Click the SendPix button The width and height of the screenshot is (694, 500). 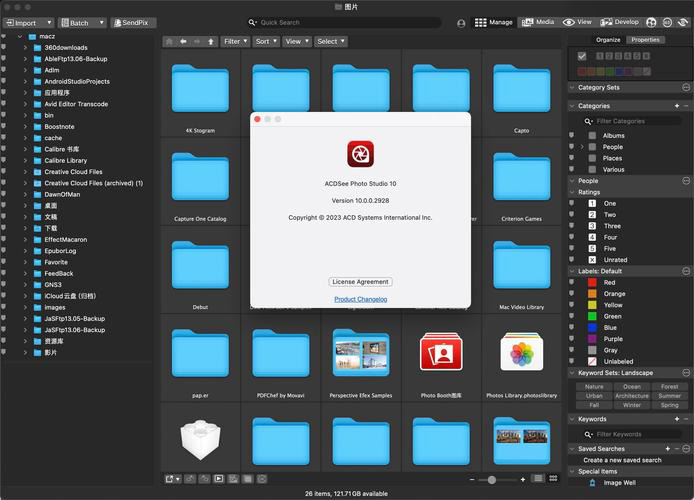pos(133,23)
